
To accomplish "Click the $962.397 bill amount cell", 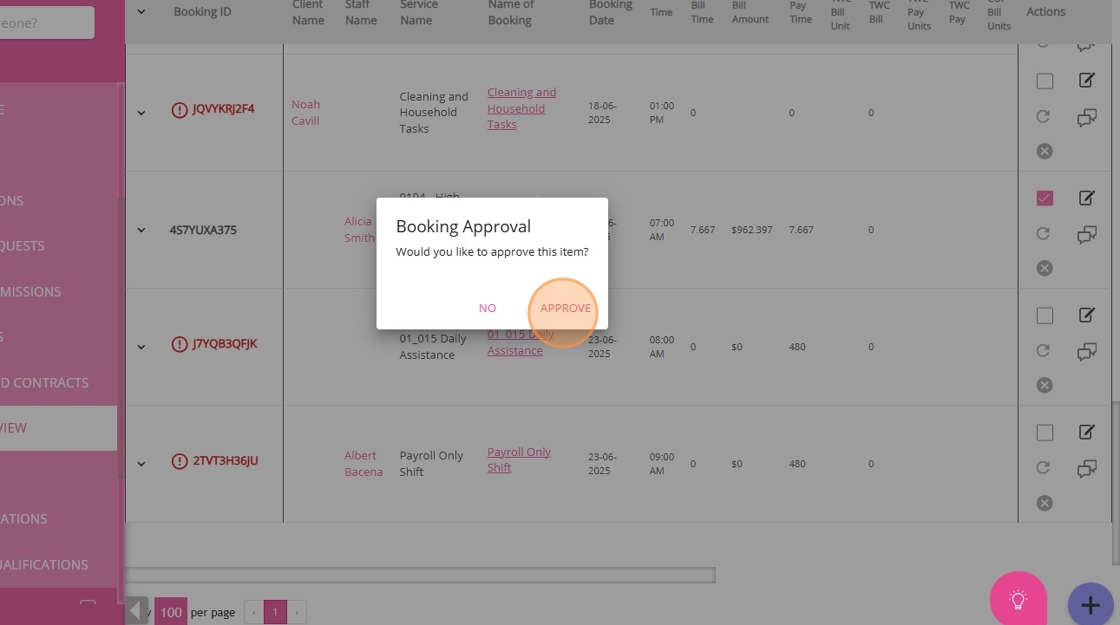I will click(x=751, y=230).
